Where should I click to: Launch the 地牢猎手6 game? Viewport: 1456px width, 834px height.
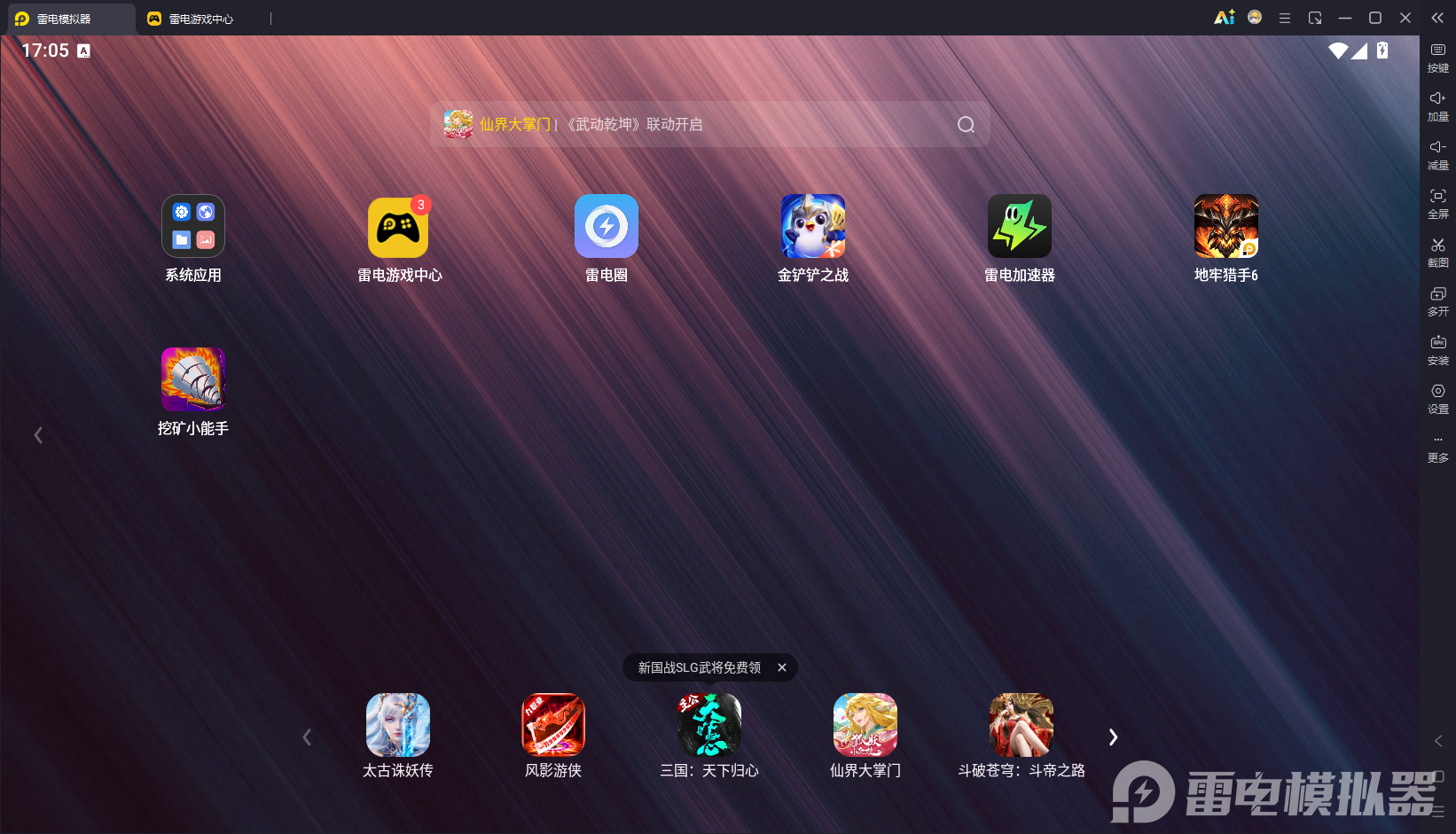pos(1226,226)
